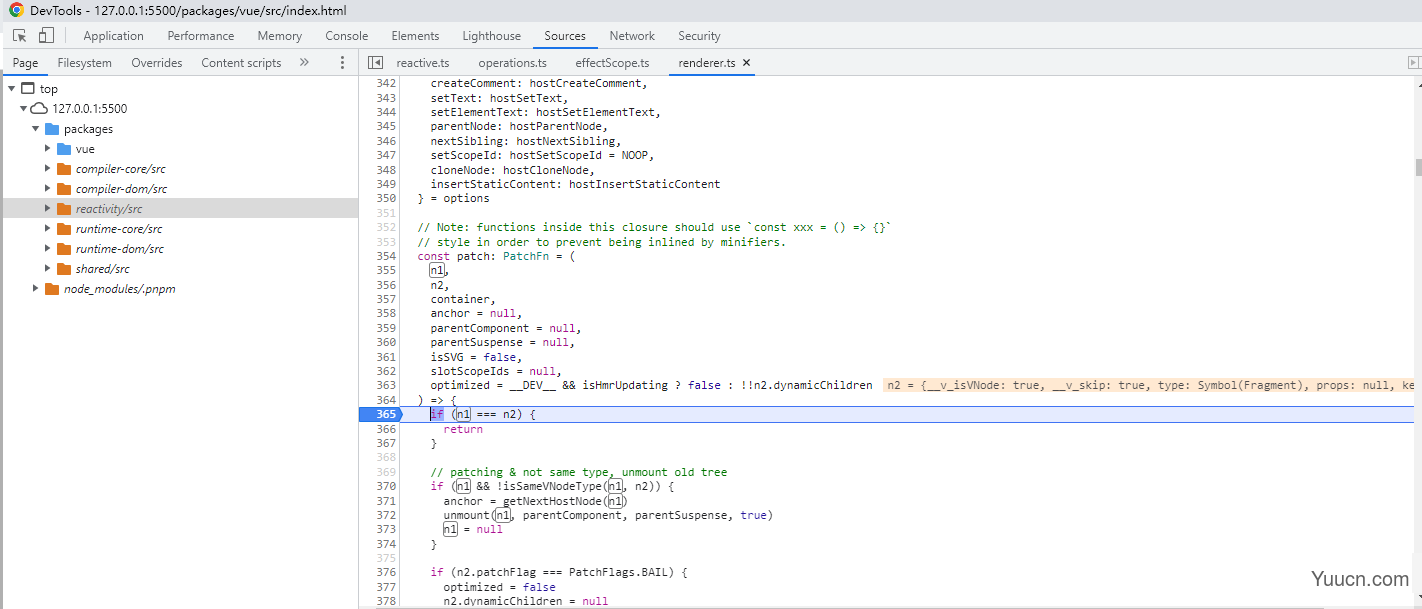This screenshot has width=1422, height=609.
Task: Select the Sources tab
Action: 565,35
